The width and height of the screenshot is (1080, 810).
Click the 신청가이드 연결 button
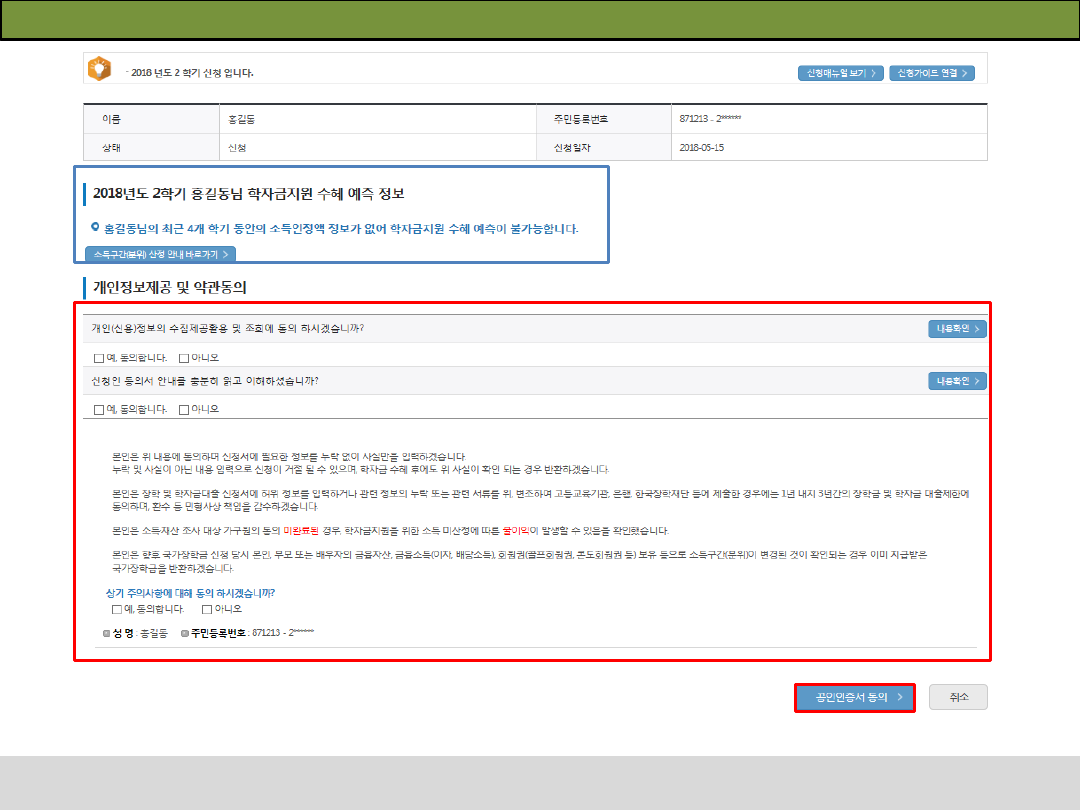coord(931,73)
